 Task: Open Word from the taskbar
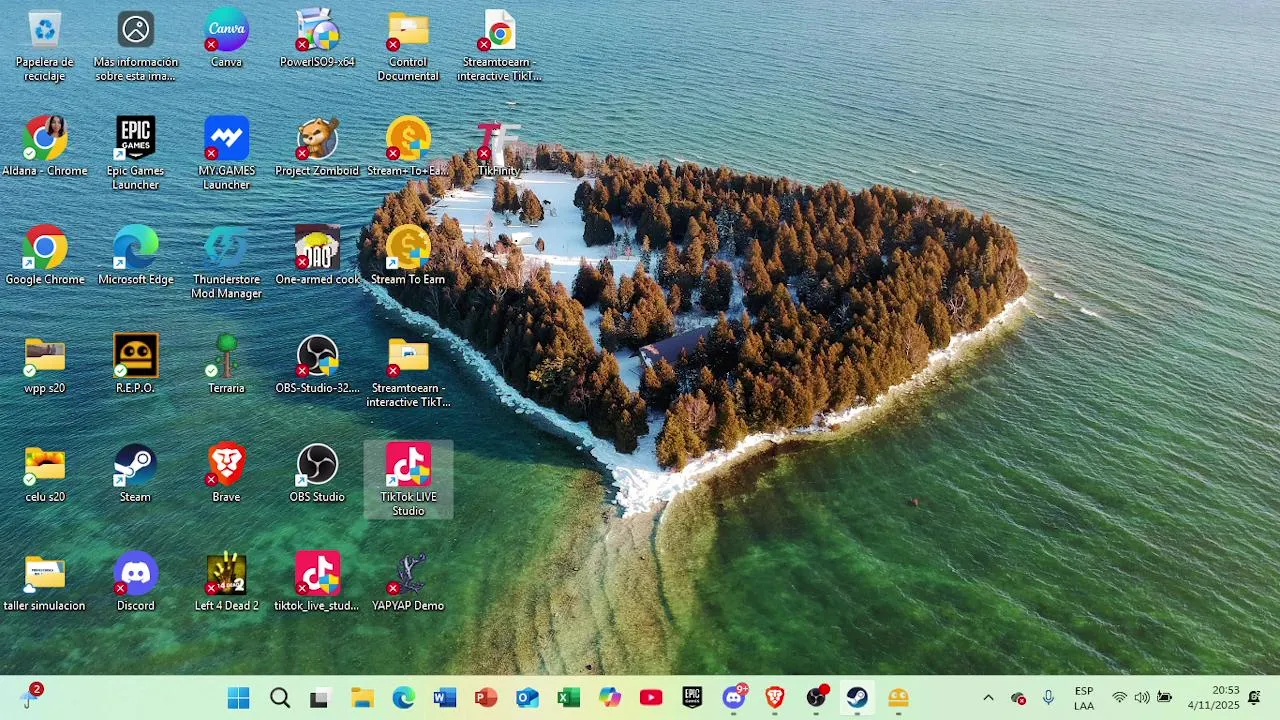coord(445,698)
